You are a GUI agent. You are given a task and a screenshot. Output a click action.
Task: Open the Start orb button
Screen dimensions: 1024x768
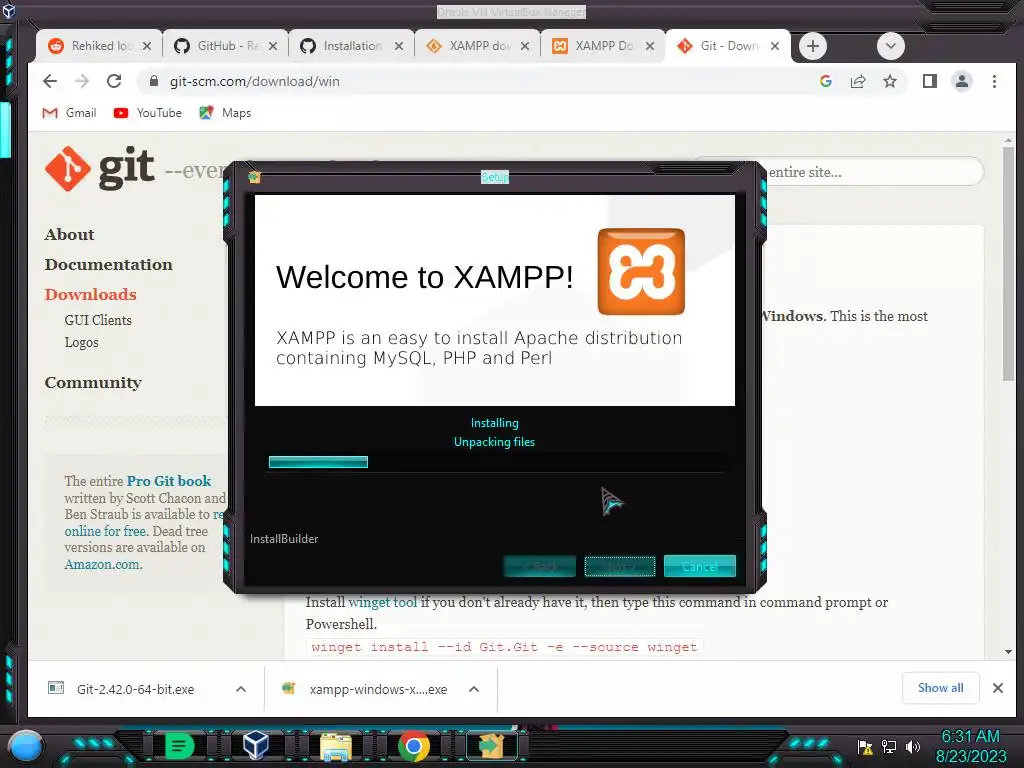[25, 746]
